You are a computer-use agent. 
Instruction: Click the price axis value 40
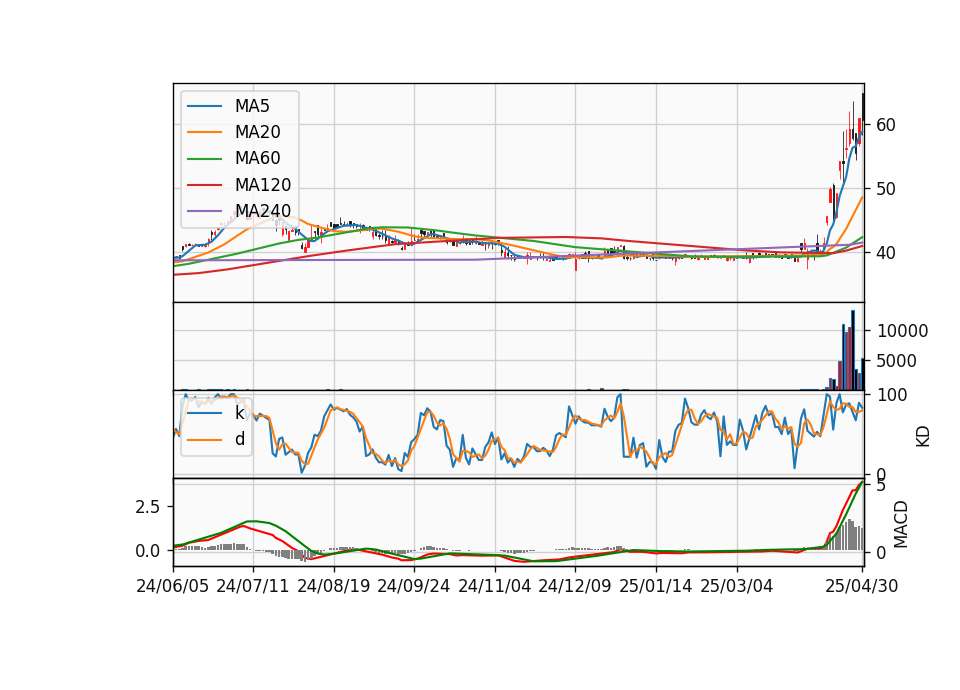(886, 252)
